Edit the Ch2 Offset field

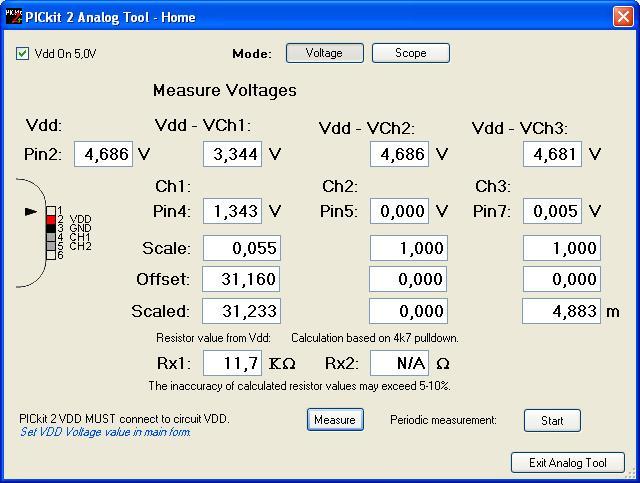pos(408,279)
